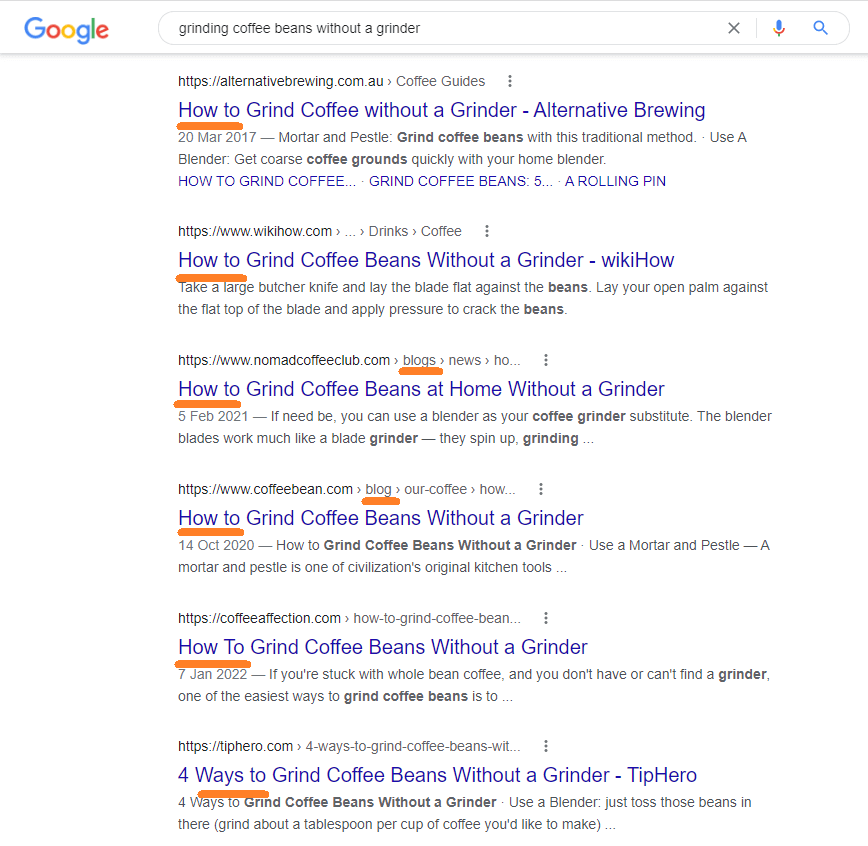Image resolution: width=868 pixels, height=846 pixels.
Task: Open 'How to Grind Coffee without a Grinder - Alternative Brewing'
Action: (442, 110)
